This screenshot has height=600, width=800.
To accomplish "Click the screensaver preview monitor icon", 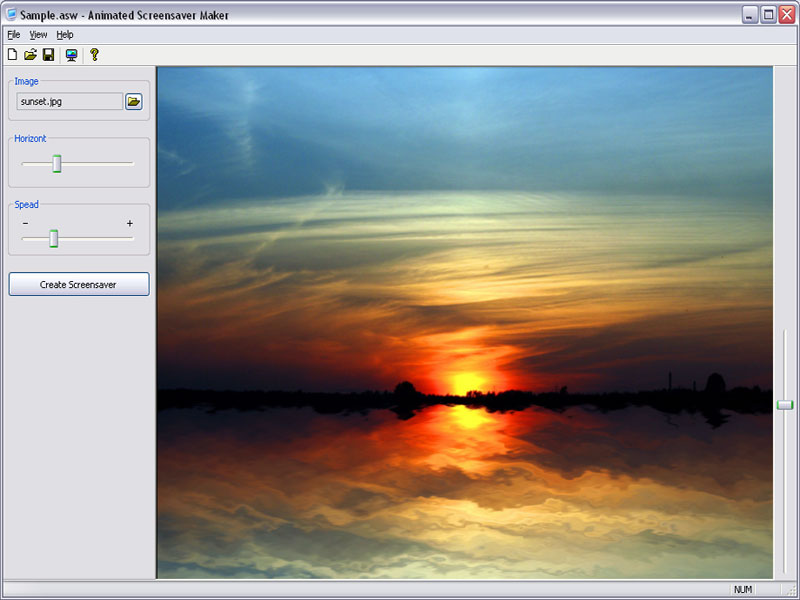I will 71,55.
